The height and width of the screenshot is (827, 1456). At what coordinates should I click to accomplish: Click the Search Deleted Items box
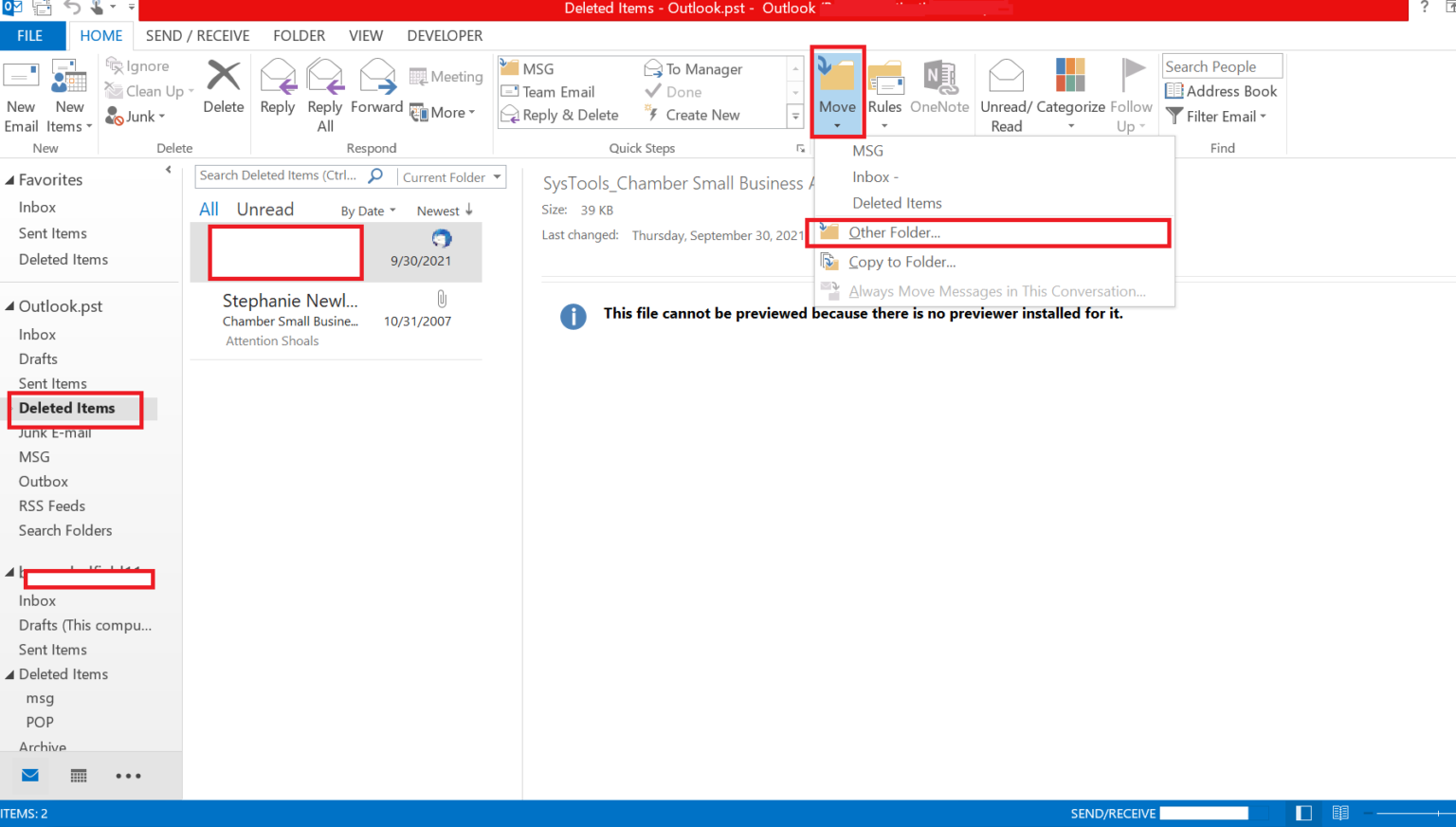(278, 175)
